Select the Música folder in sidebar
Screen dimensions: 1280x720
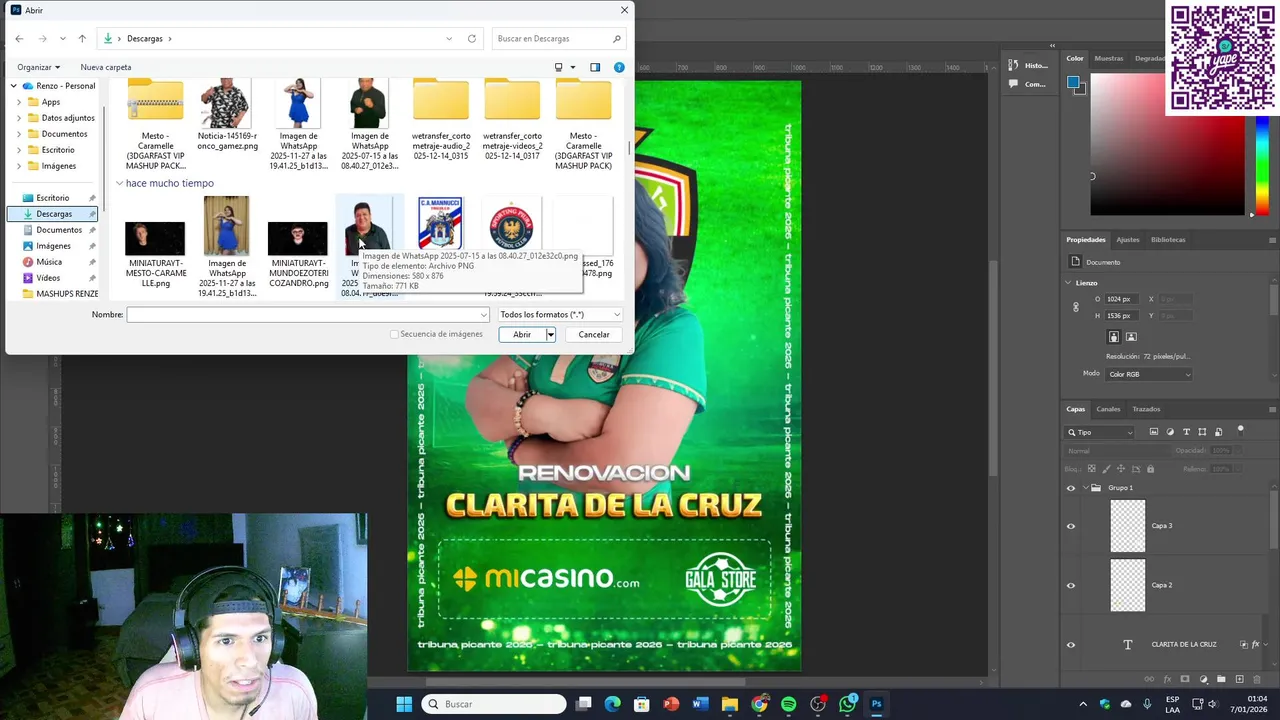[x=49, y=262]
